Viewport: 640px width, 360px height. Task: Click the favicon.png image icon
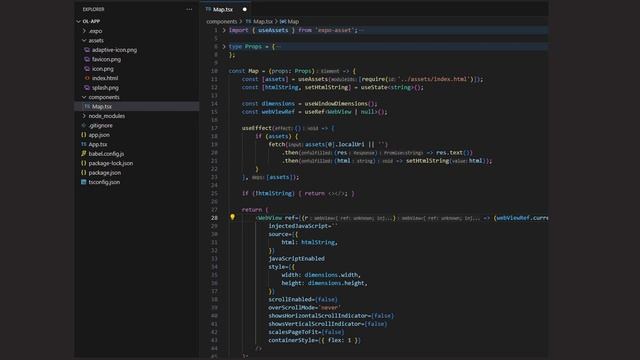point(87,59)
